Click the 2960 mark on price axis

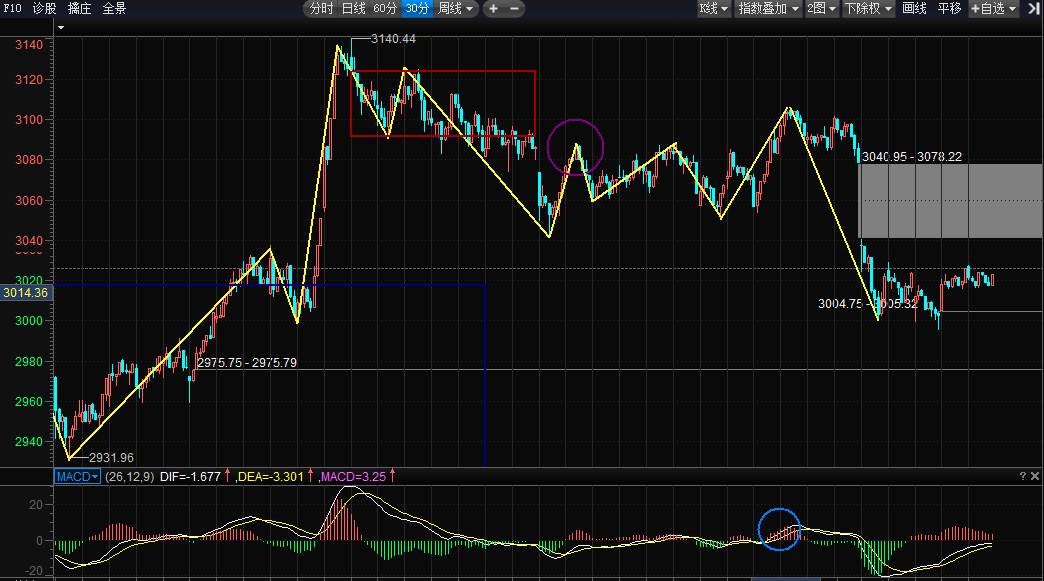(x=29, y=401)
